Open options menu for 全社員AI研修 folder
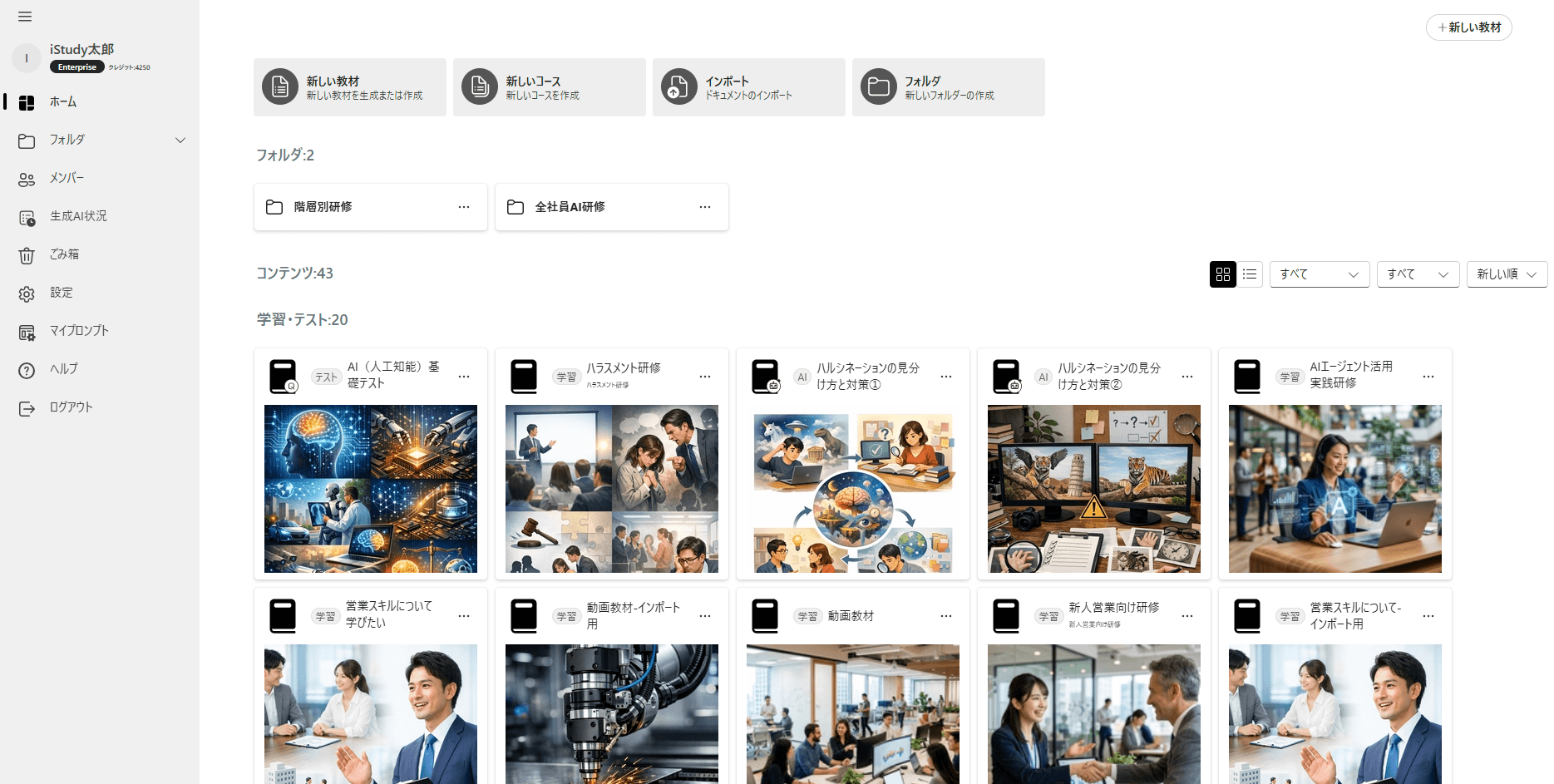This screenshot has width=1554, height=784. pos(705,207)
